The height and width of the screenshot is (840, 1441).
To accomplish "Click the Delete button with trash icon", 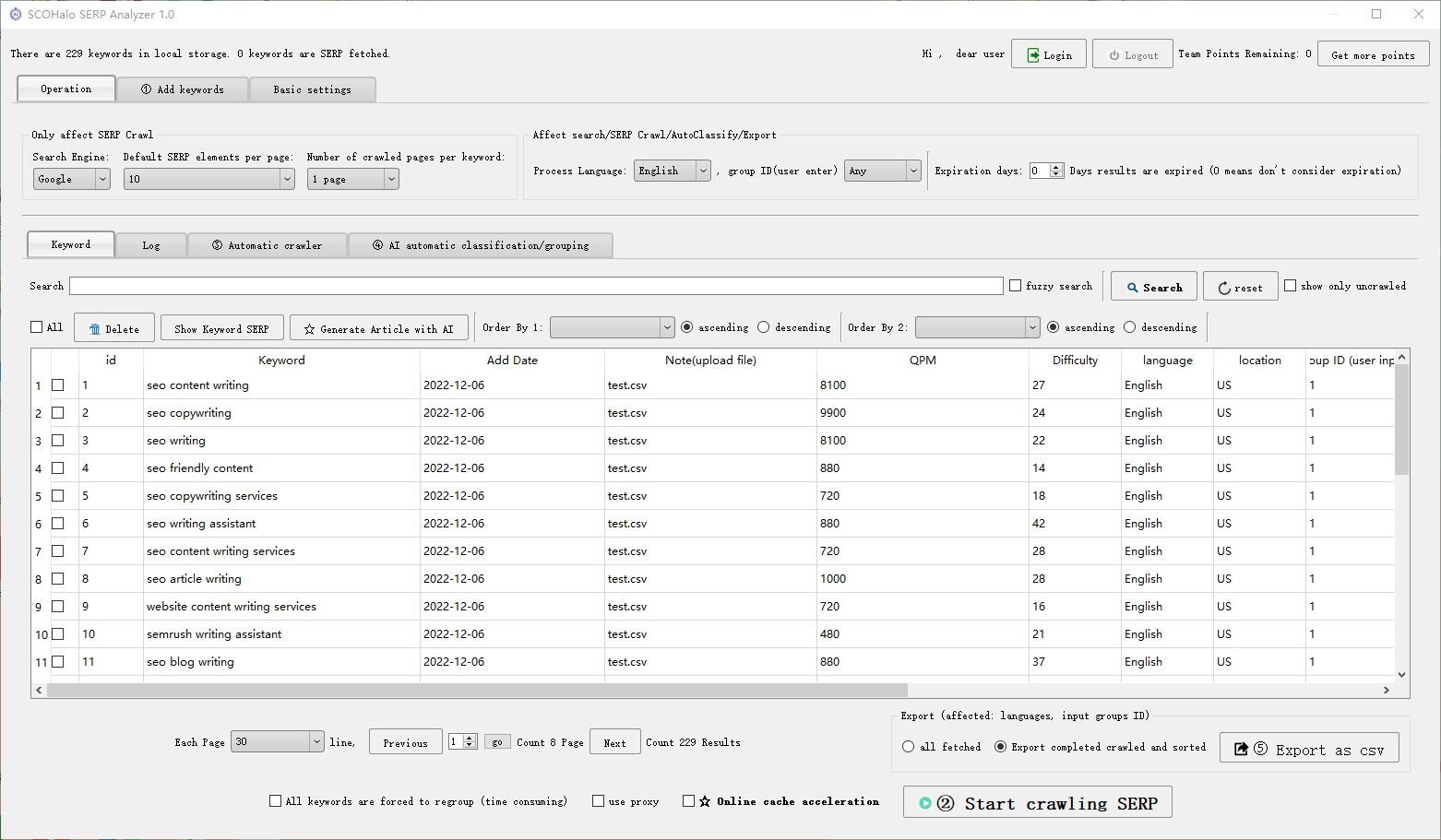I will pyautogui.click(x=114, y=328).
